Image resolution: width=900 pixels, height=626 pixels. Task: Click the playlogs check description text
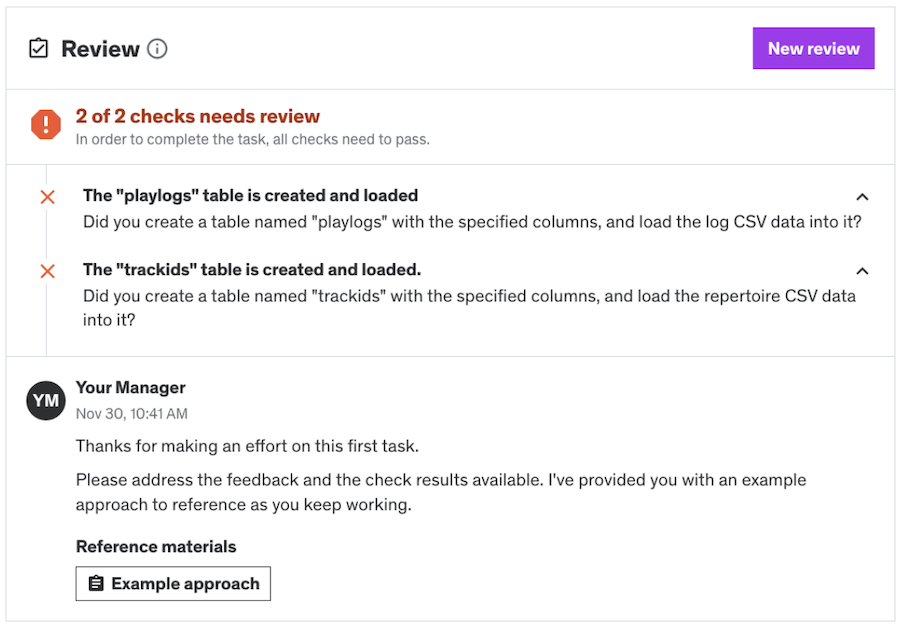tap(472, 222)
